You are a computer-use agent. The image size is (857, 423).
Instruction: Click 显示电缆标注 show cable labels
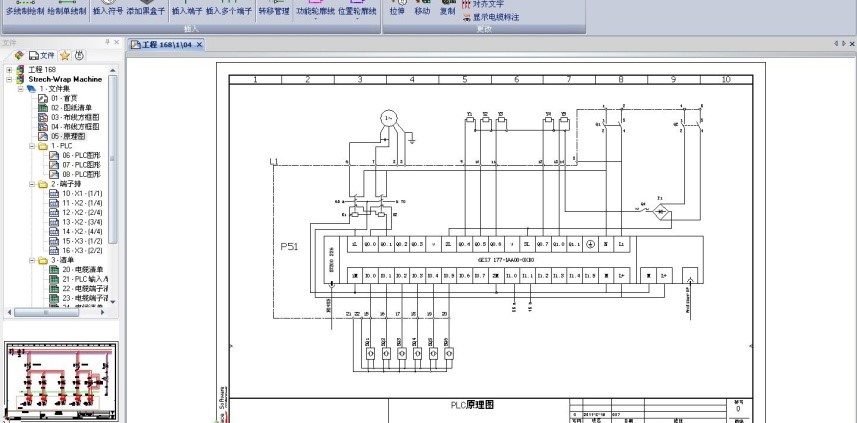tap(491, 17)
